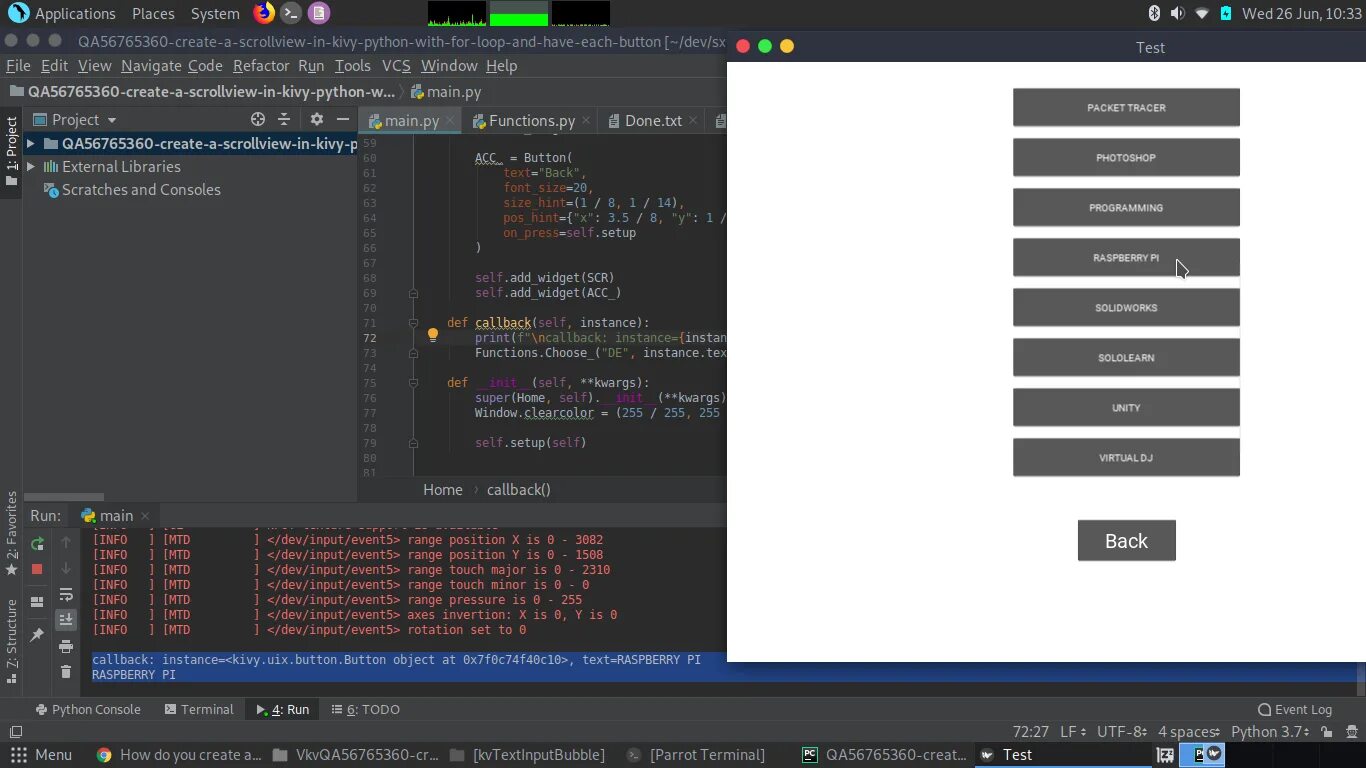The width and height of the screenshot is (1366, 768).
Task: Open the Z: Structure side tab
Action: click(12, 640)
